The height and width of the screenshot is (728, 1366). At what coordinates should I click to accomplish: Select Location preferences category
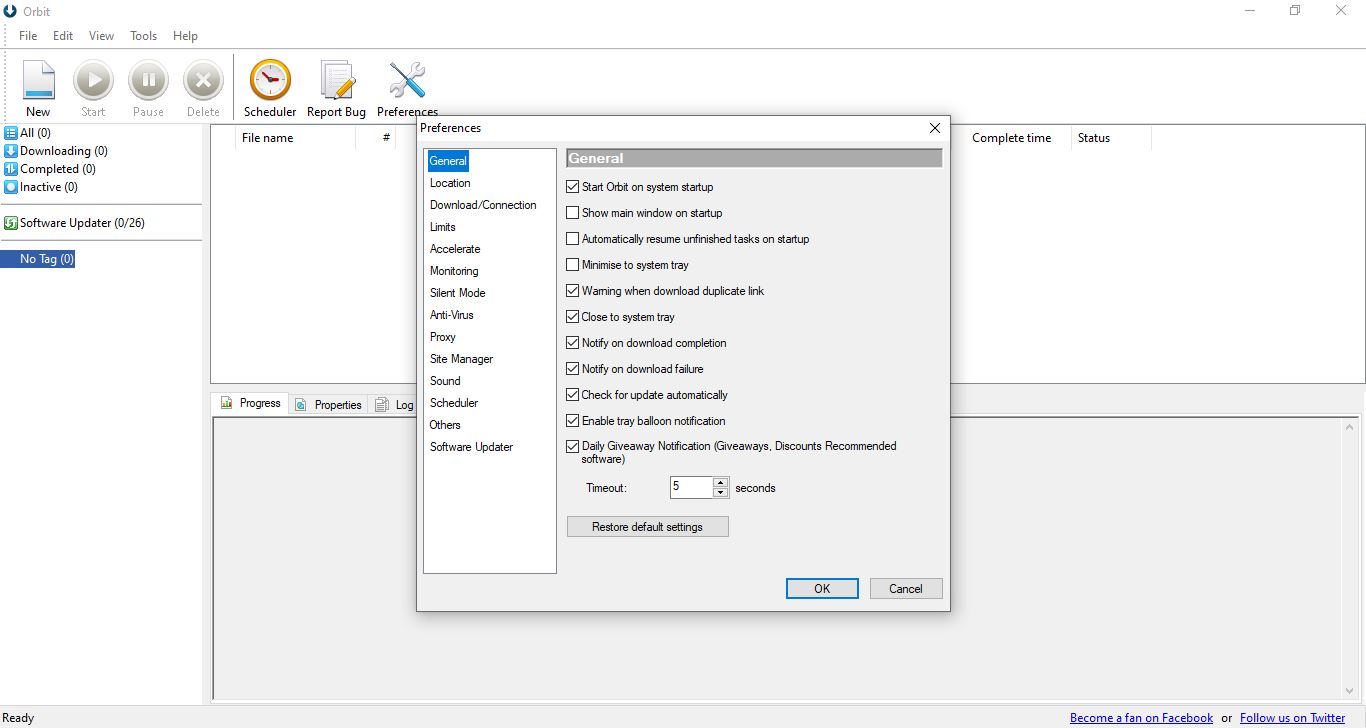click(x=450, y=183)
